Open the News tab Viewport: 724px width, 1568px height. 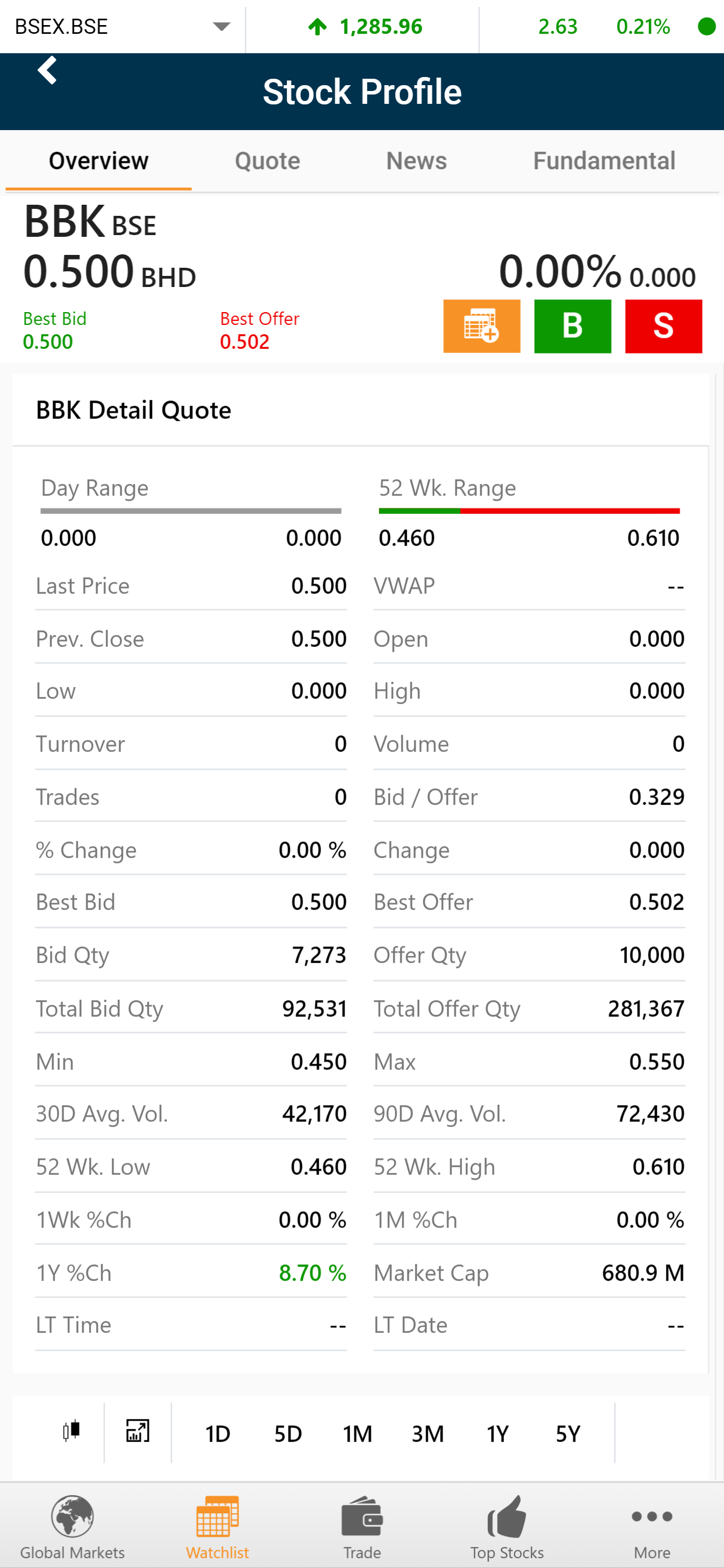[x=417, y=160]
